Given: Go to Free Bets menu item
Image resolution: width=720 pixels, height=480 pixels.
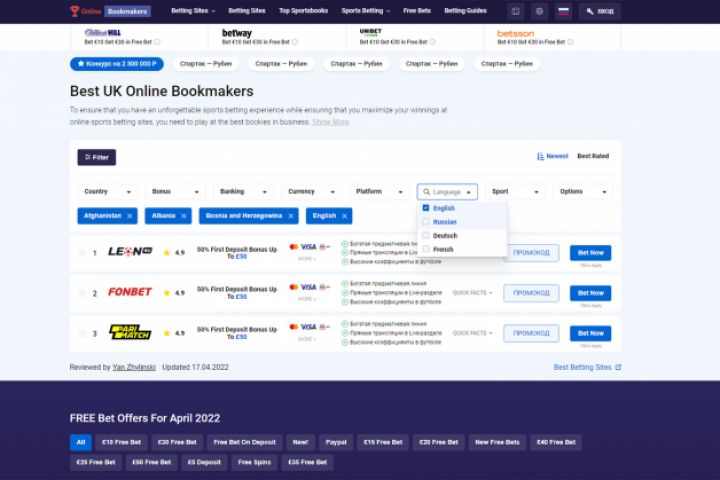Looking at the screenshot, I should [417, 11].
